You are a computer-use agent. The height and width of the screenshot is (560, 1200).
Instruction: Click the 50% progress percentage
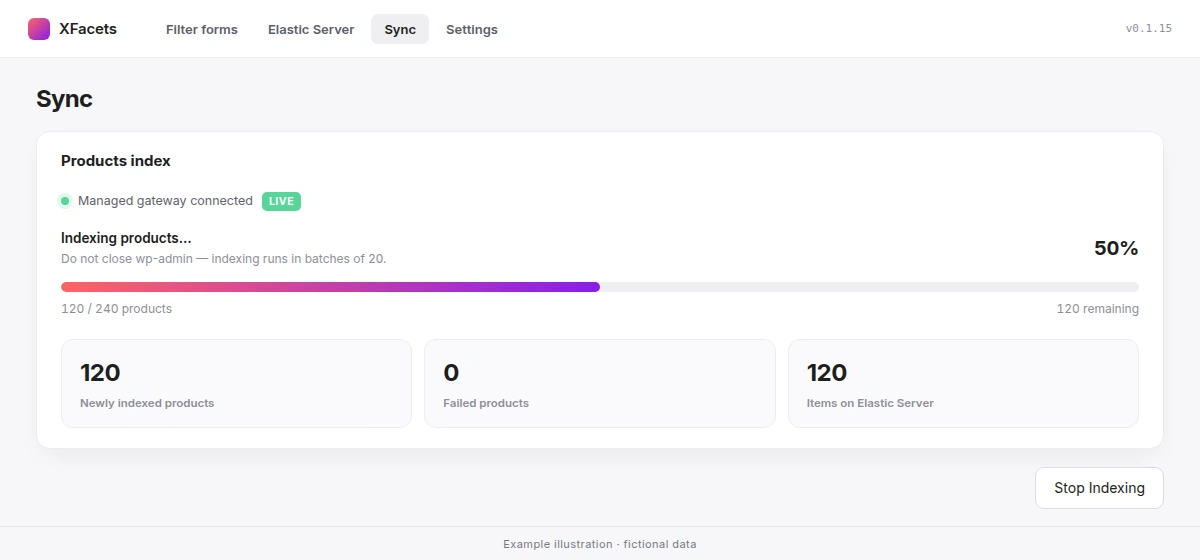1116,248
